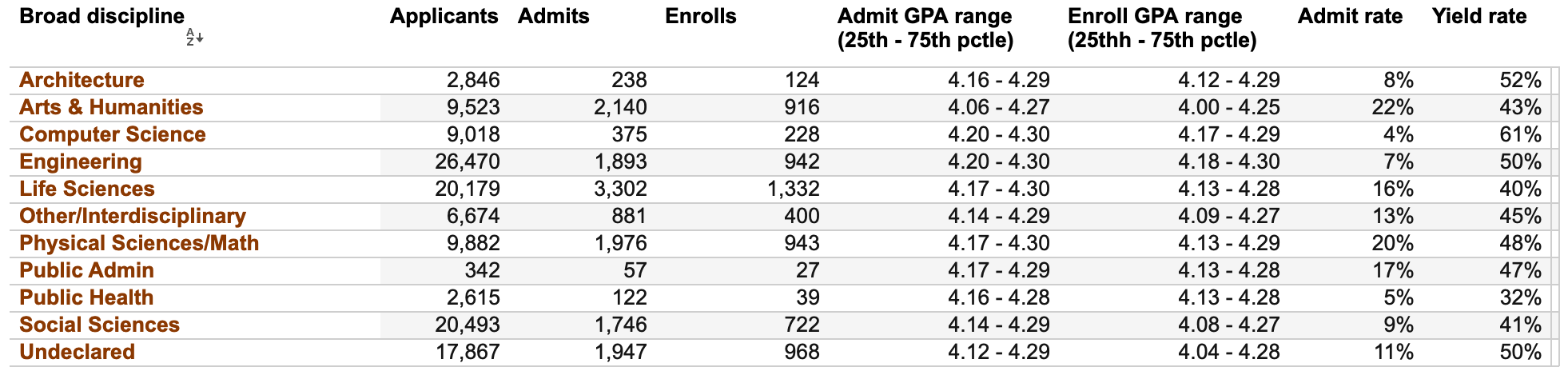Click the Broad discipline column header

point(101,17)
